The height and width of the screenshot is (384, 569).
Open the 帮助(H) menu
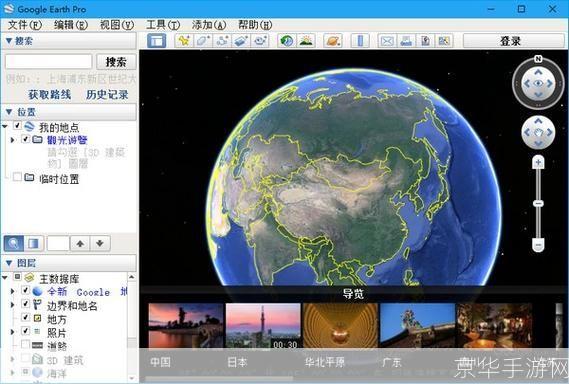pyautogui.click(x=255, y=25)
